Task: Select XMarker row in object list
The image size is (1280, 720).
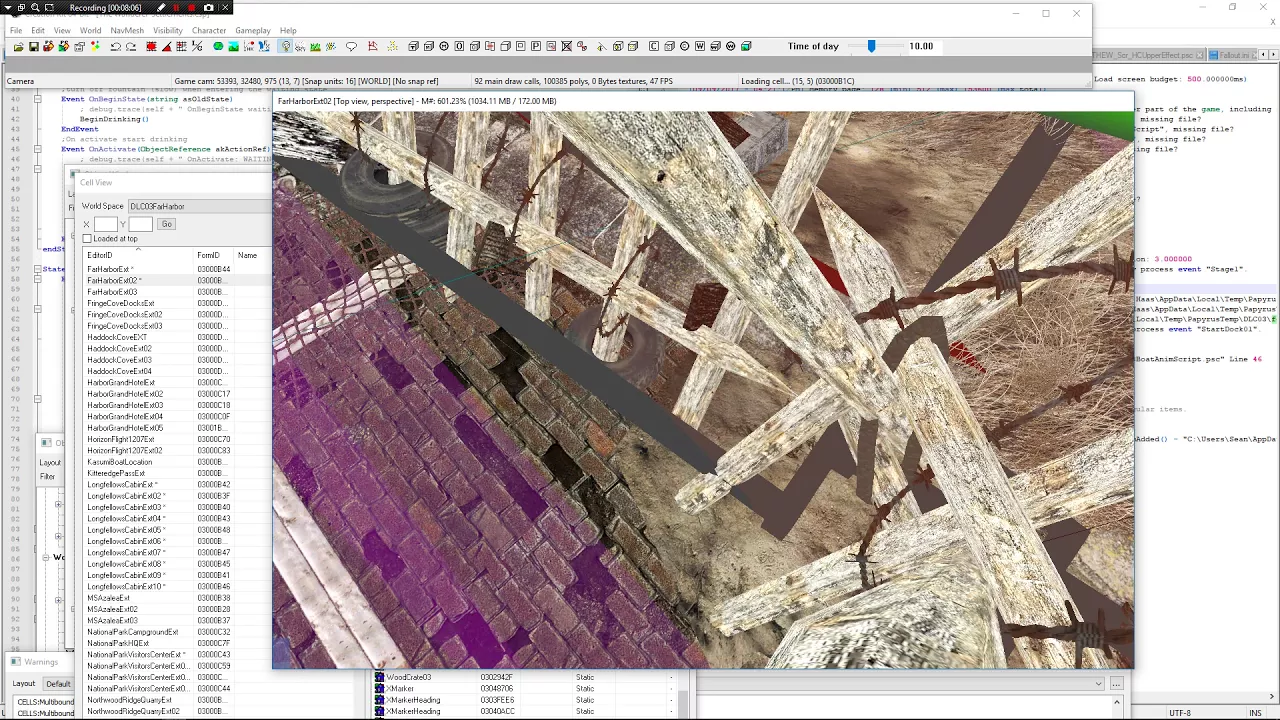Action: click(x=522, y=688)
